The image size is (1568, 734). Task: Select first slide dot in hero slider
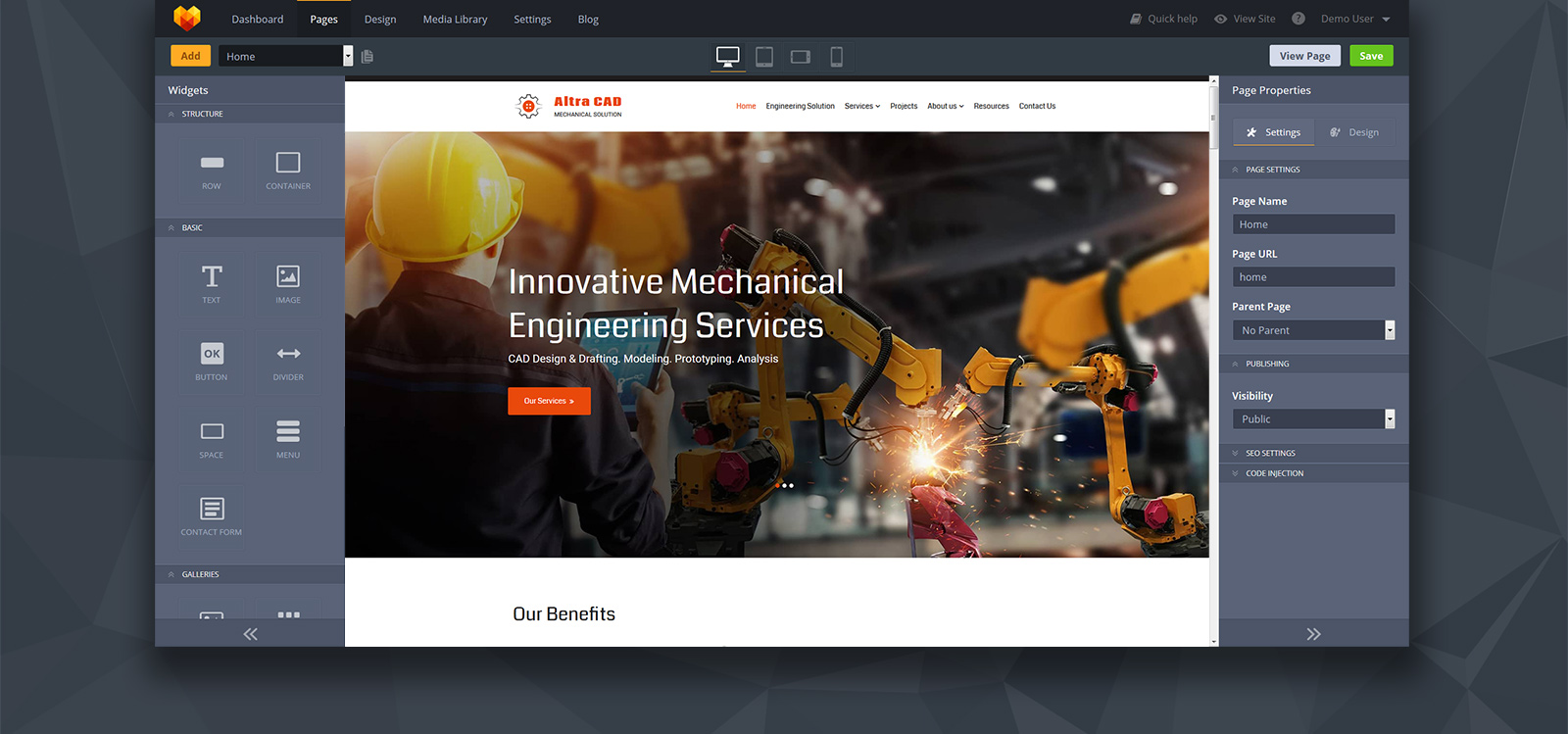777,485
